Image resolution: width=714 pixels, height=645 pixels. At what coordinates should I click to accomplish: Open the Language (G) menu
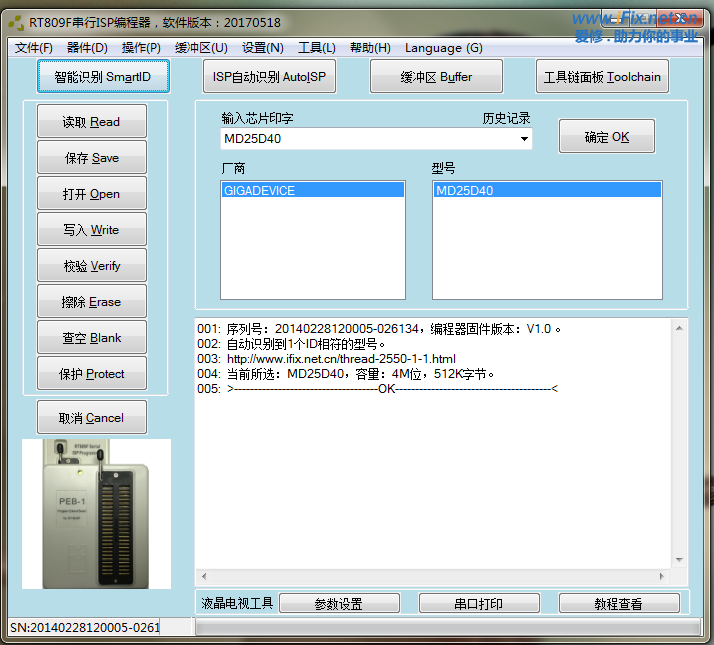tap(443, 48)
